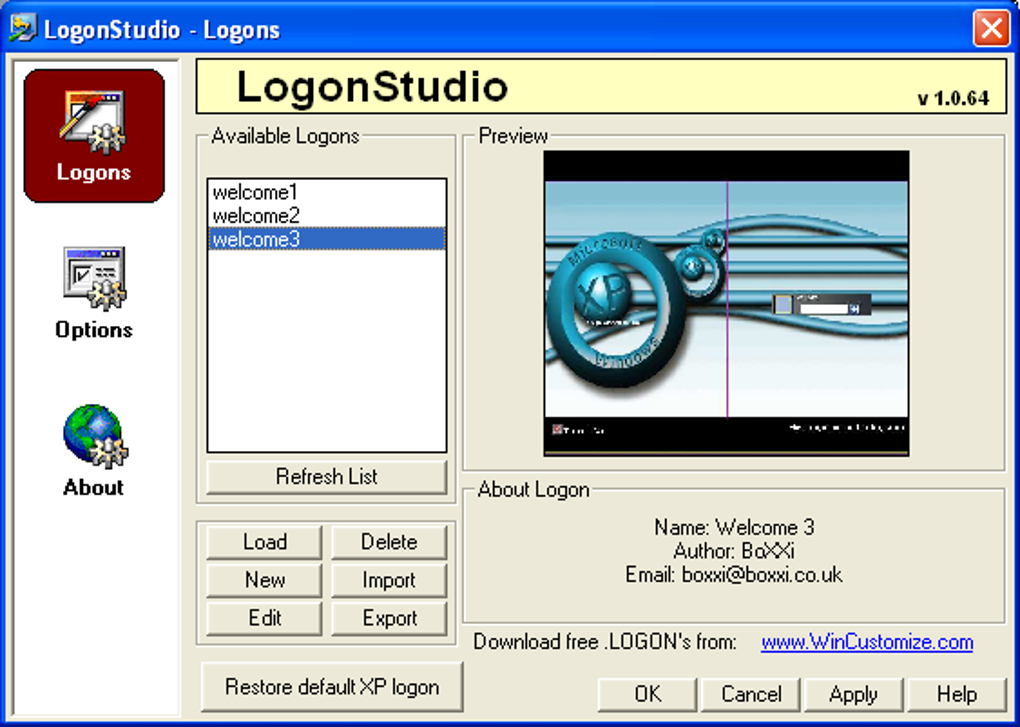The image size is (1020, 727).
Task: Select welcome2 in Available Logons
Action: (x=327, y=215)
